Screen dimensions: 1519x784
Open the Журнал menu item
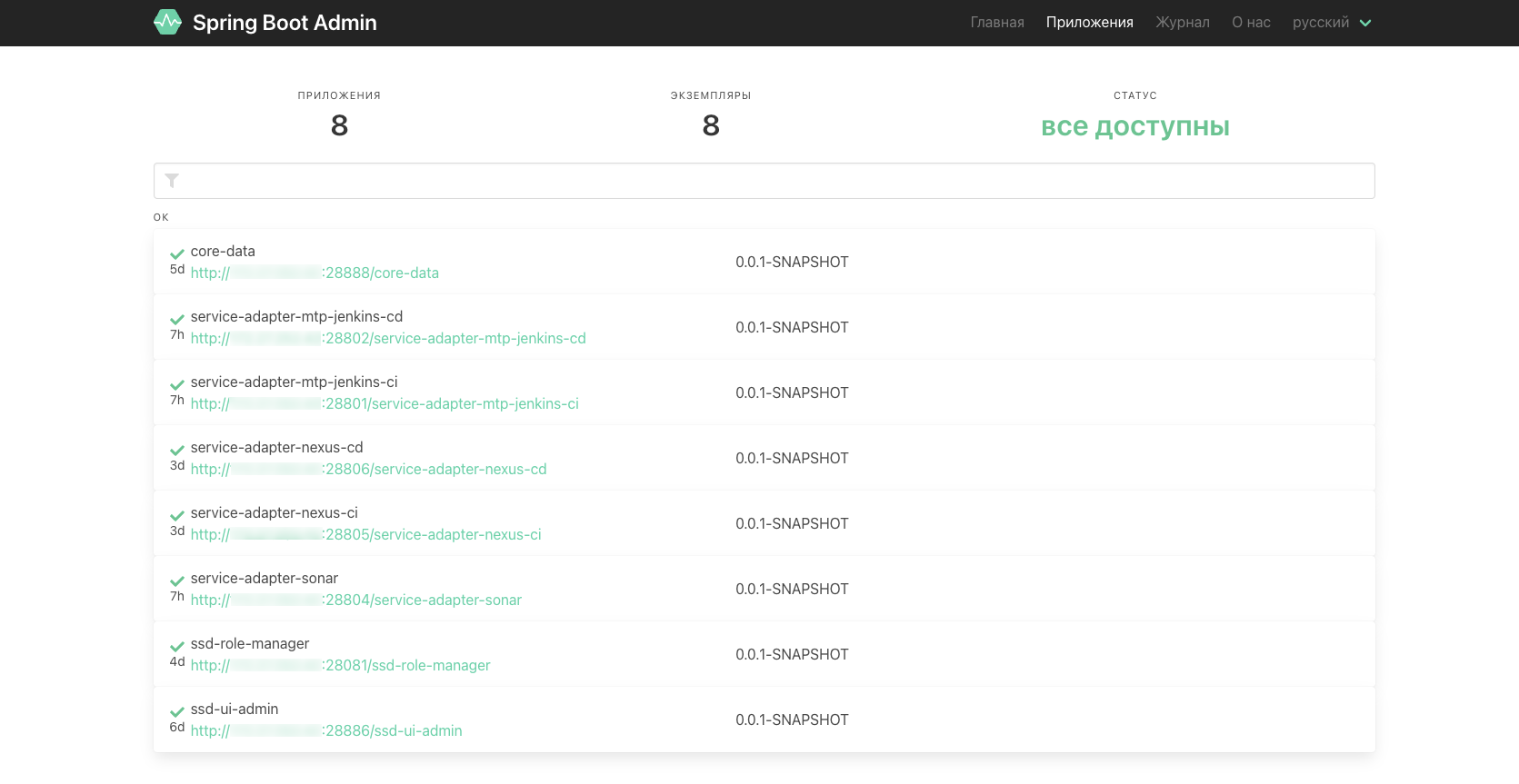pos(1183,23)
